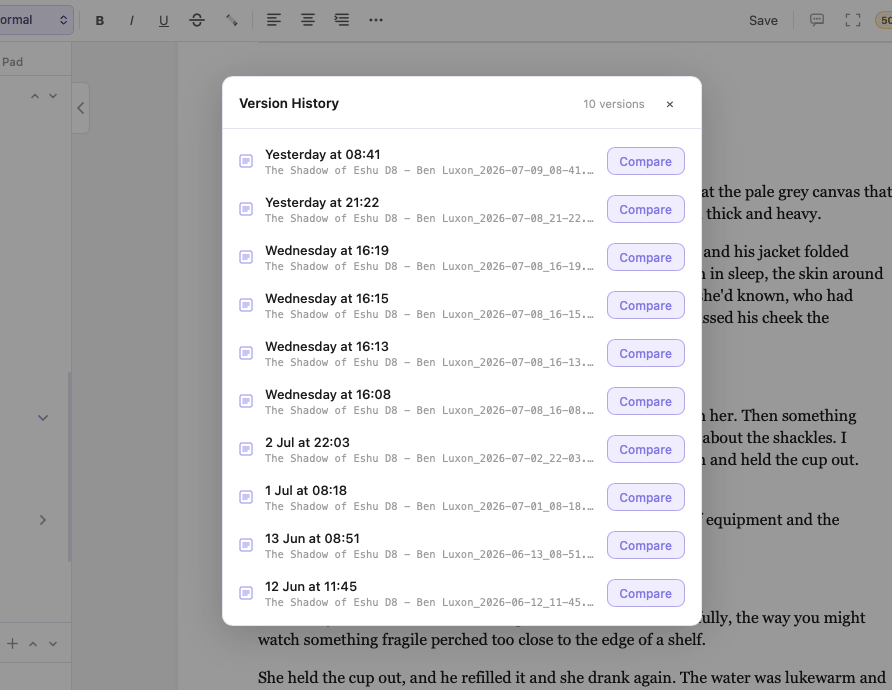Add a new item with the plus icon
Viewport: 892px width, 690px height.
click(x=13, y=643)
